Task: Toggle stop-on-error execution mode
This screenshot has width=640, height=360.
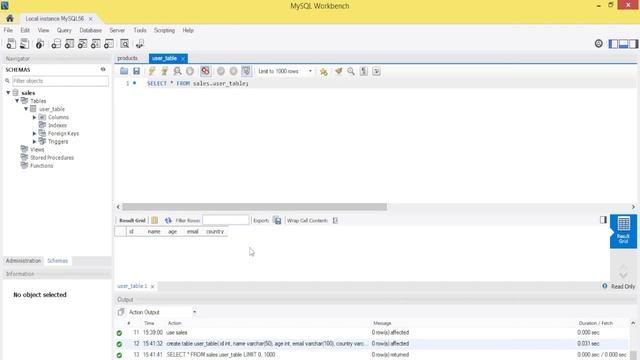Action: coord(205,71)
